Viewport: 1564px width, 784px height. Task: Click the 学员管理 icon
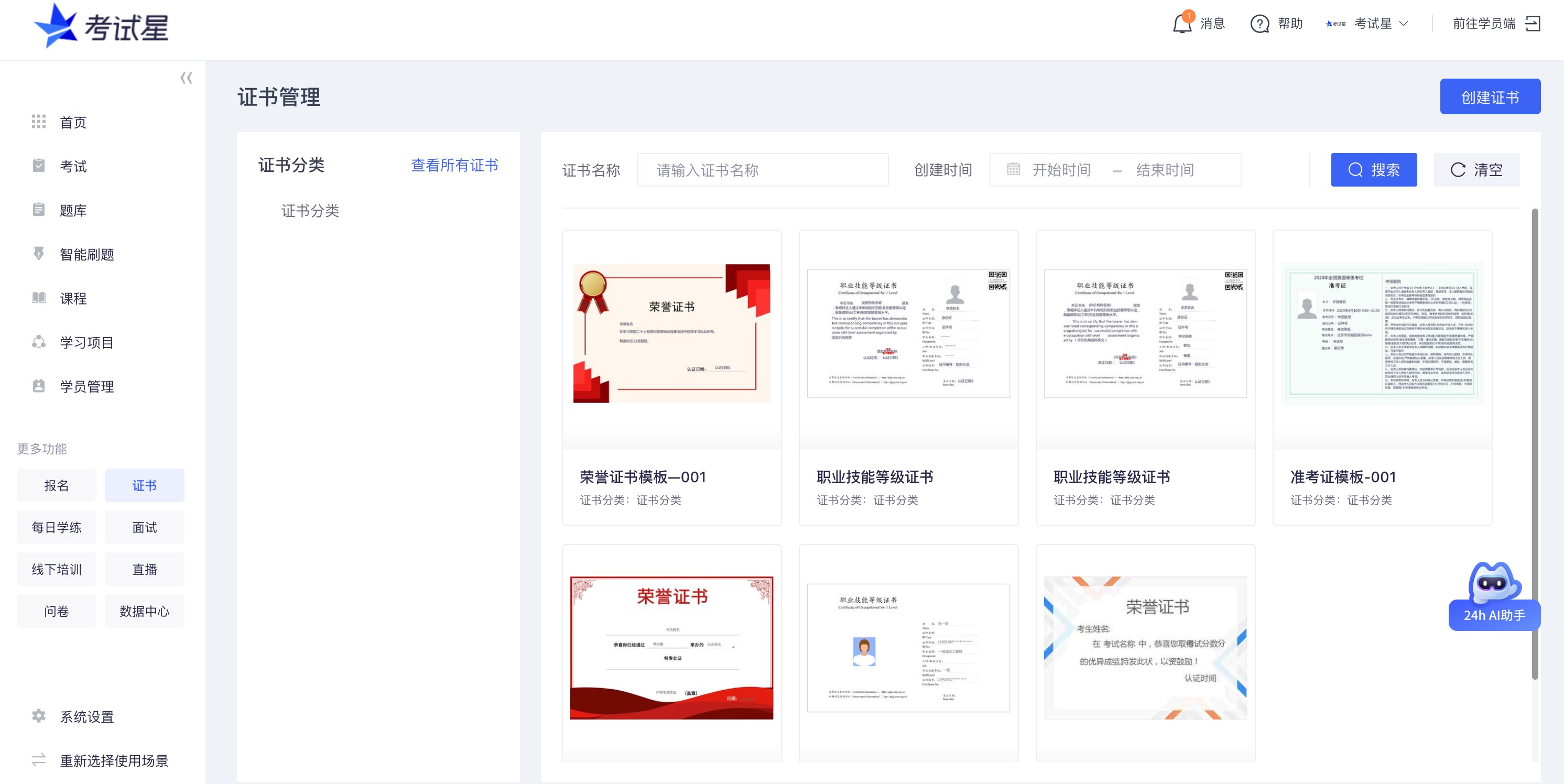39,386
